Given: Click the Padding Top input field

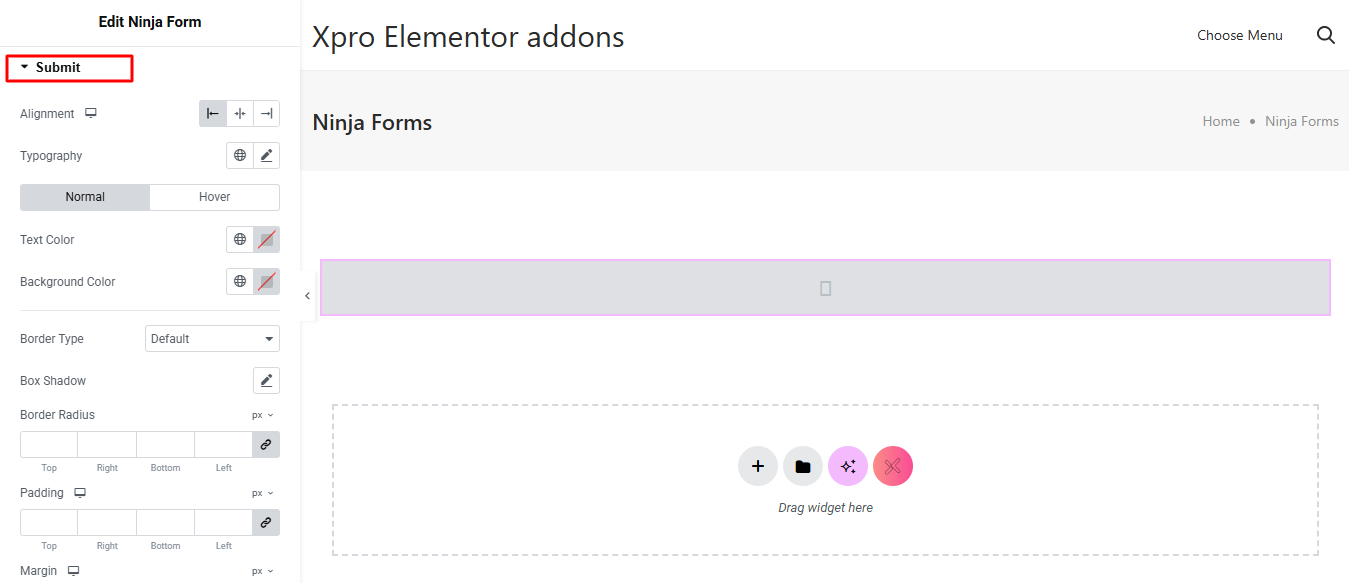Looking at the screenshot, I should 49,522.
